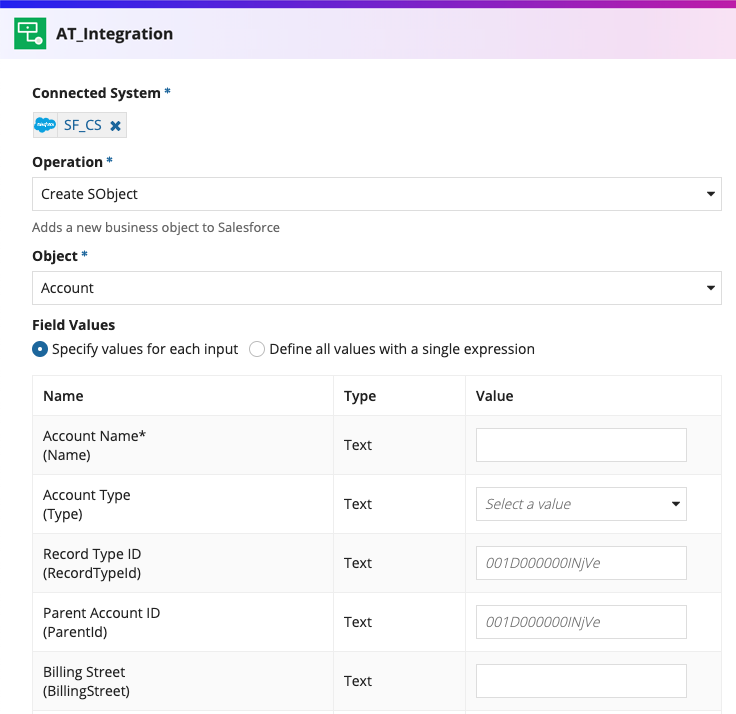Click the Record Type ID (RecordTypeId) label

tap(92, 563)
